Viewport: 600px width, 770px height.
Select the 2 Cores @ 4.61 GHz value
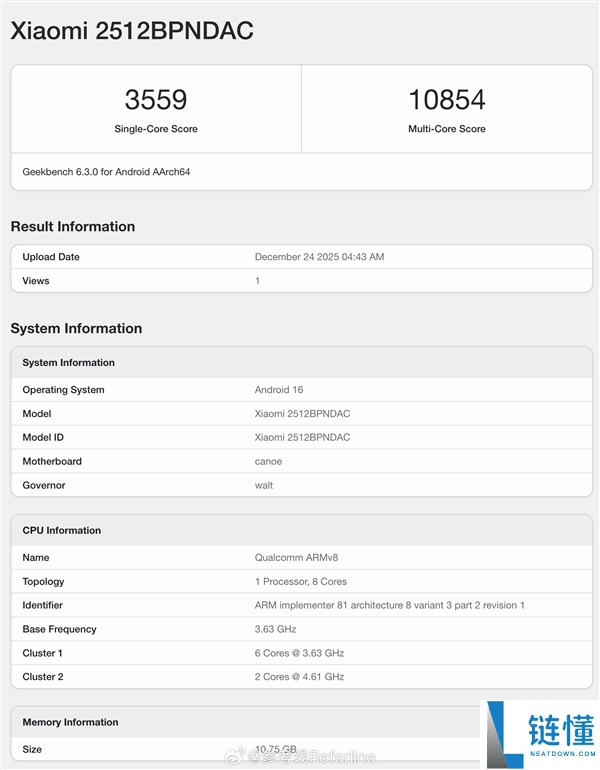pos(299,677)
